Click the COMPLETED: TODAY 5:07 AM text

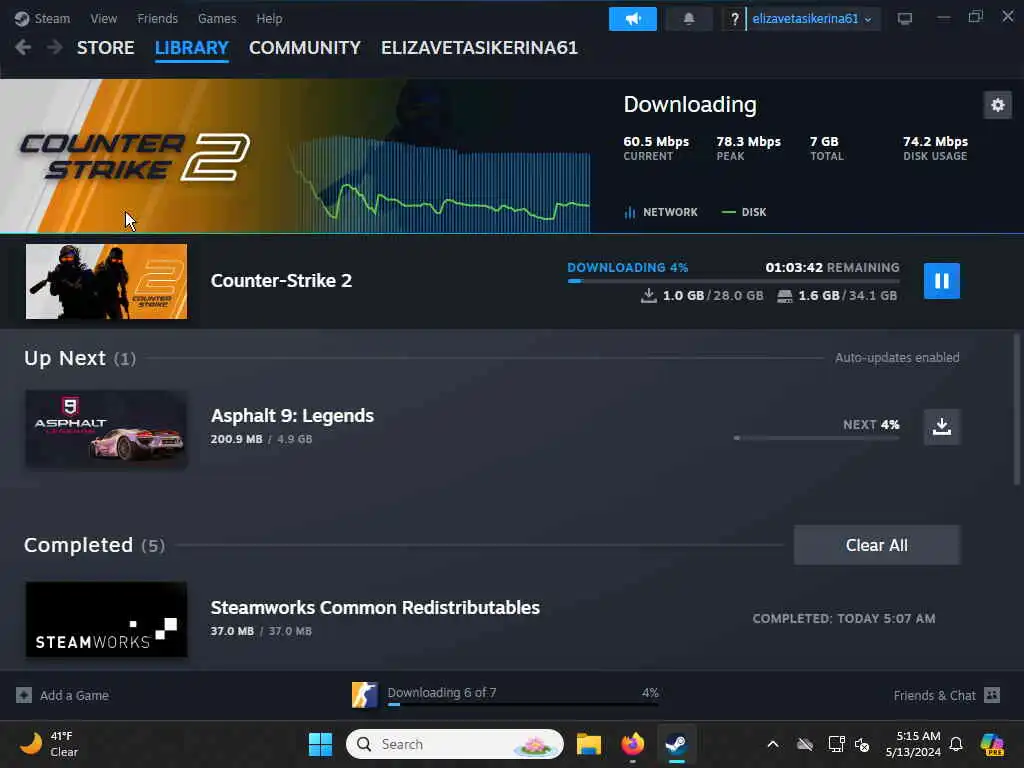pyautogui.click(x=844, y=618)
